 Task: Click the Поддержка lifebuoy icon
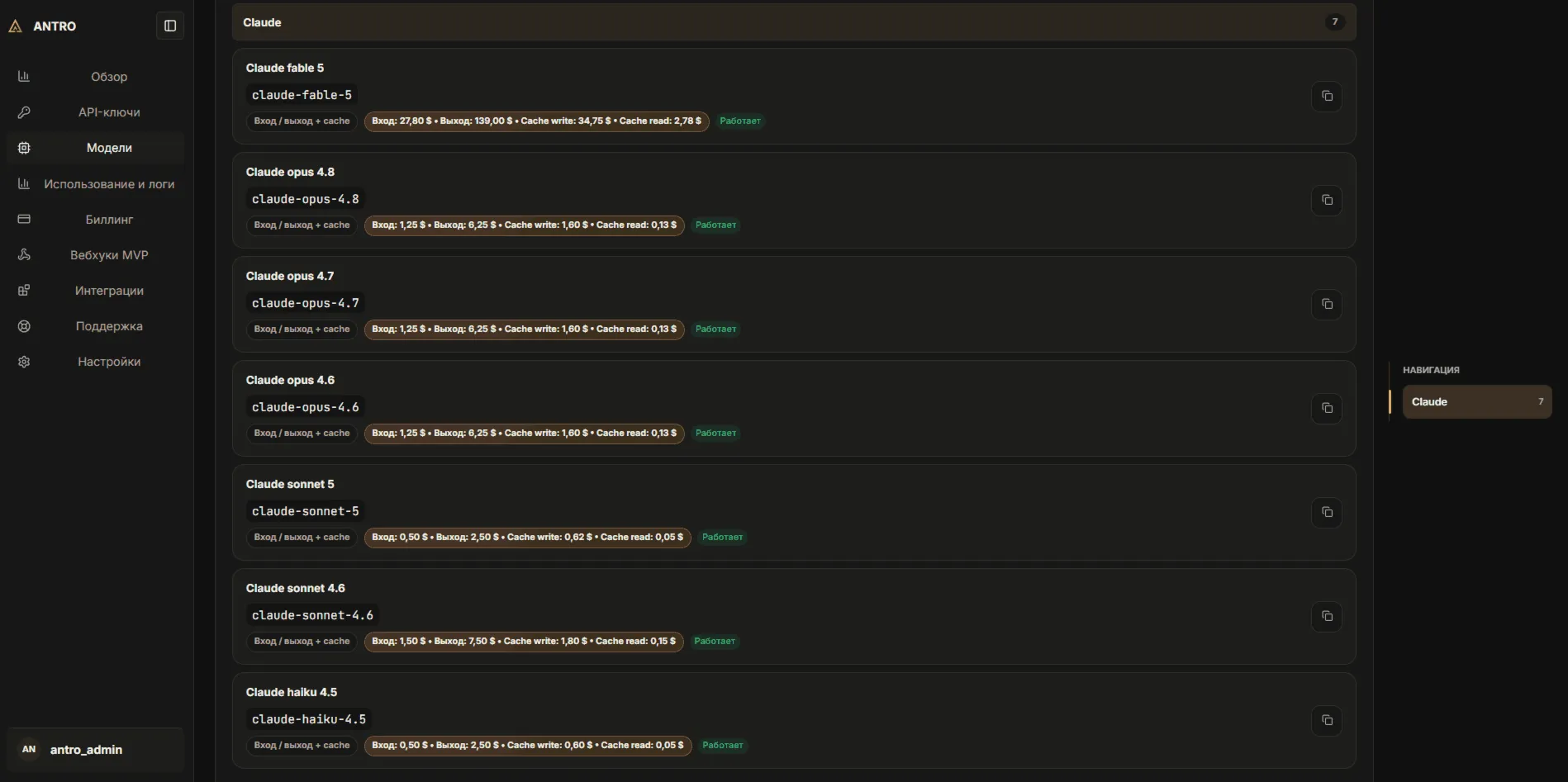tap(24, 326)
